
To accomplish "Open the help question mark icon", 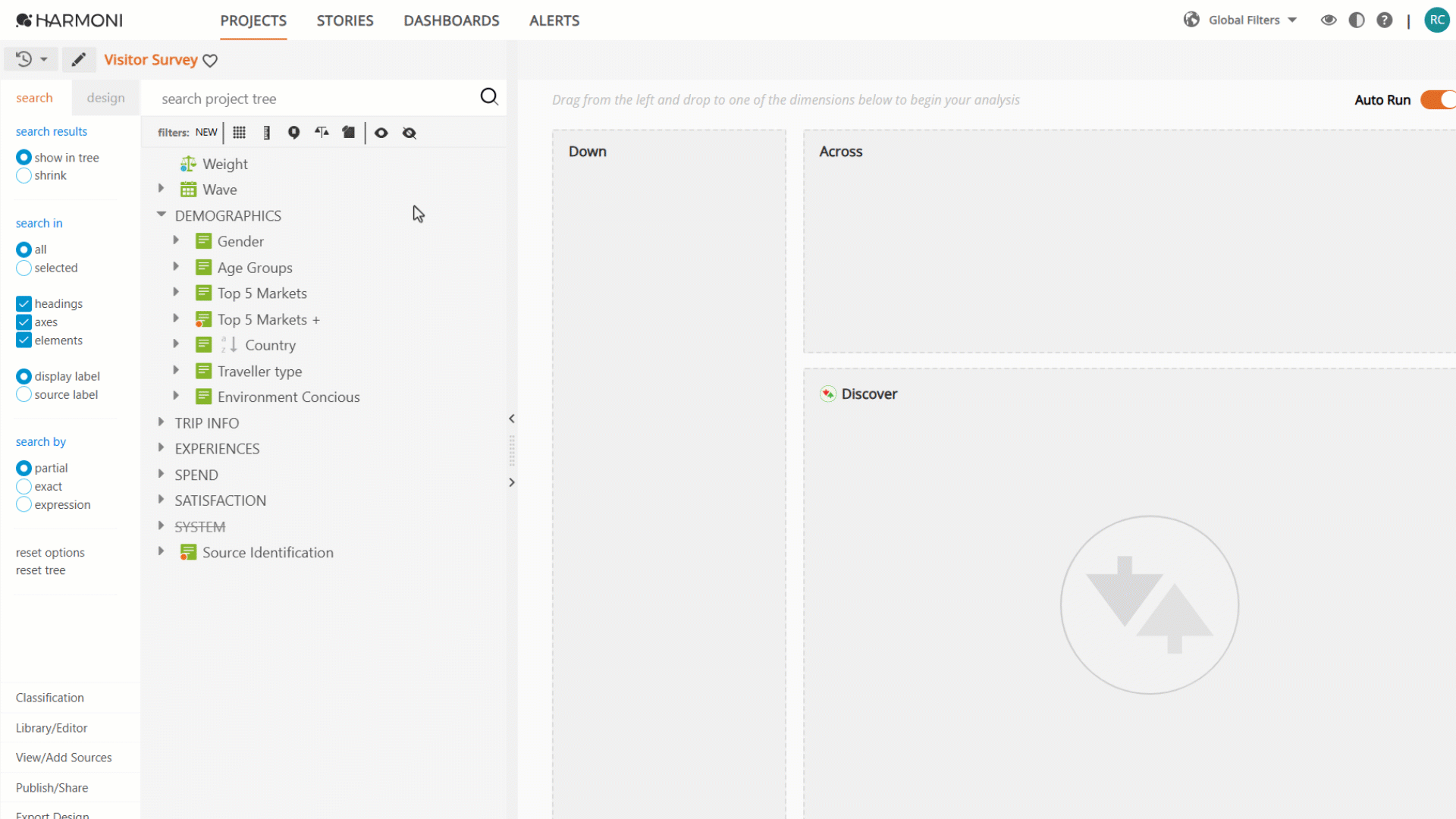I will click(x=1385, y=20).
